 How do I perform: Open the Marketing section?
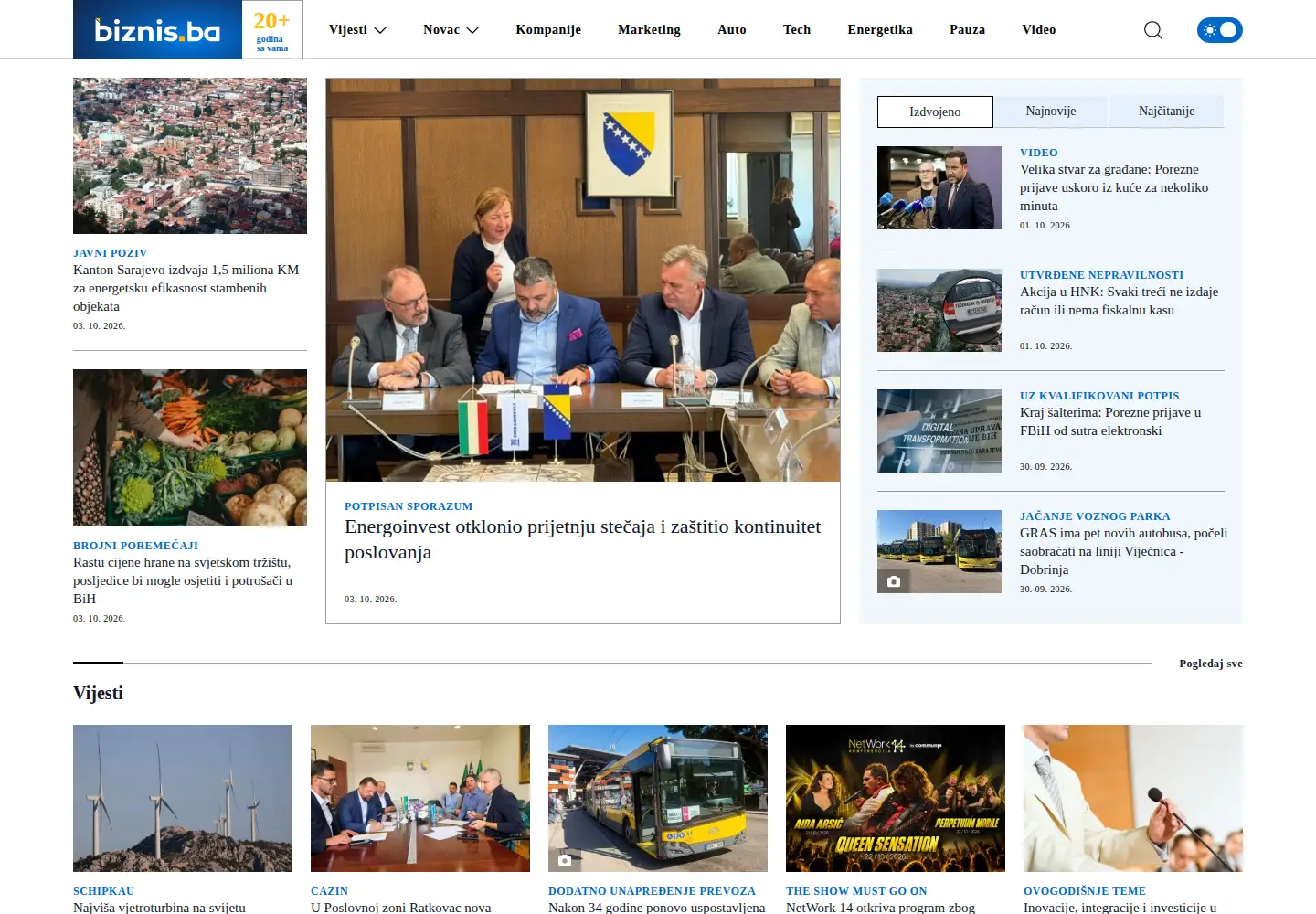pos(649,30)
